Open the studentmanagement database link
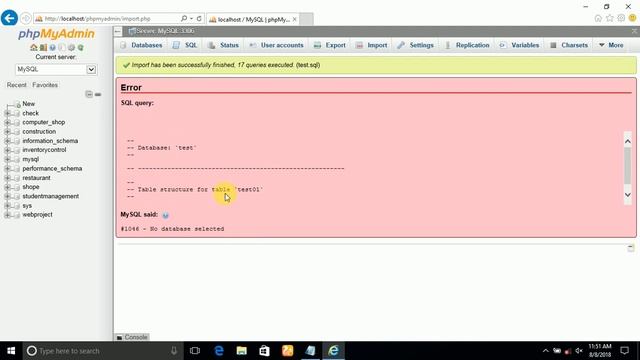 tap(51, 196)
